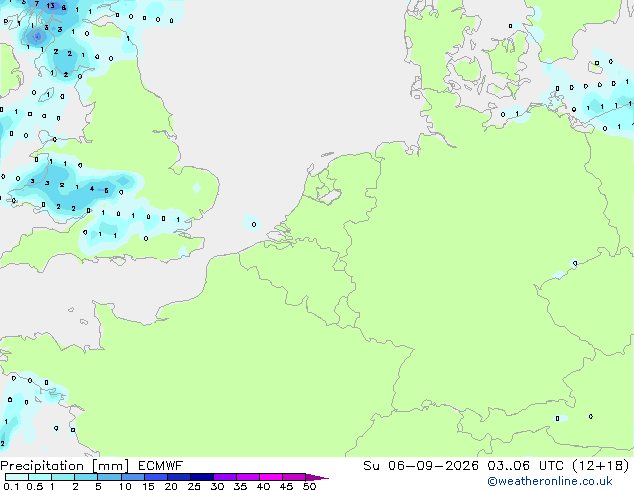
Task: Select the 40–45 mm magenta legend swatch
Action: pos(271,477)
